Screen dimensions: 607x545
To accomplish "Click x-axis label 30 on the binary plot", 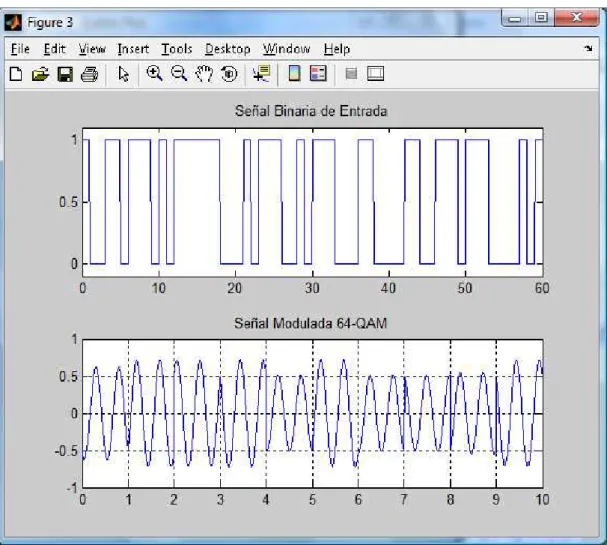I will coord(312,288).
